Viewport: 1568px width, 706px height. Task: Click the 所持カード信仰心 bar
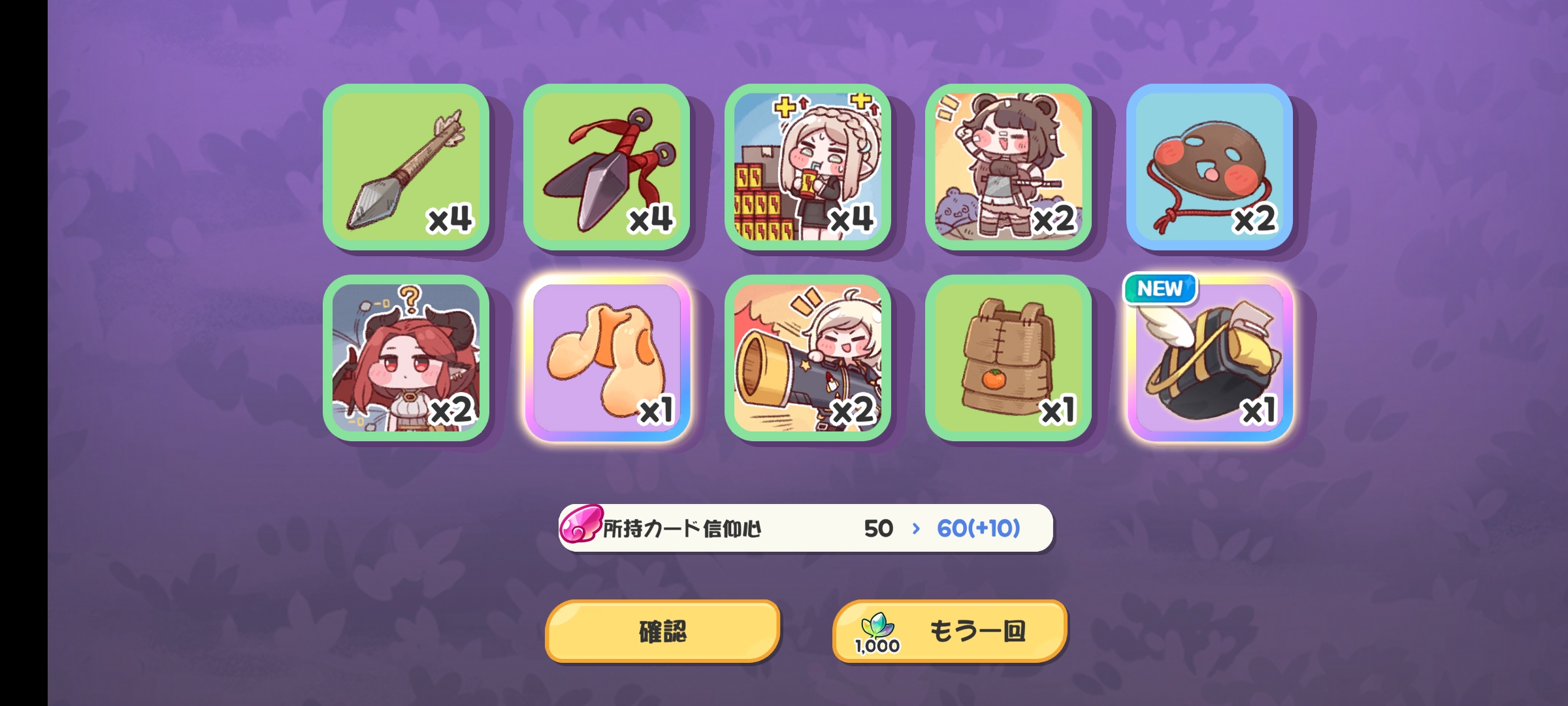tap(806, 528)
